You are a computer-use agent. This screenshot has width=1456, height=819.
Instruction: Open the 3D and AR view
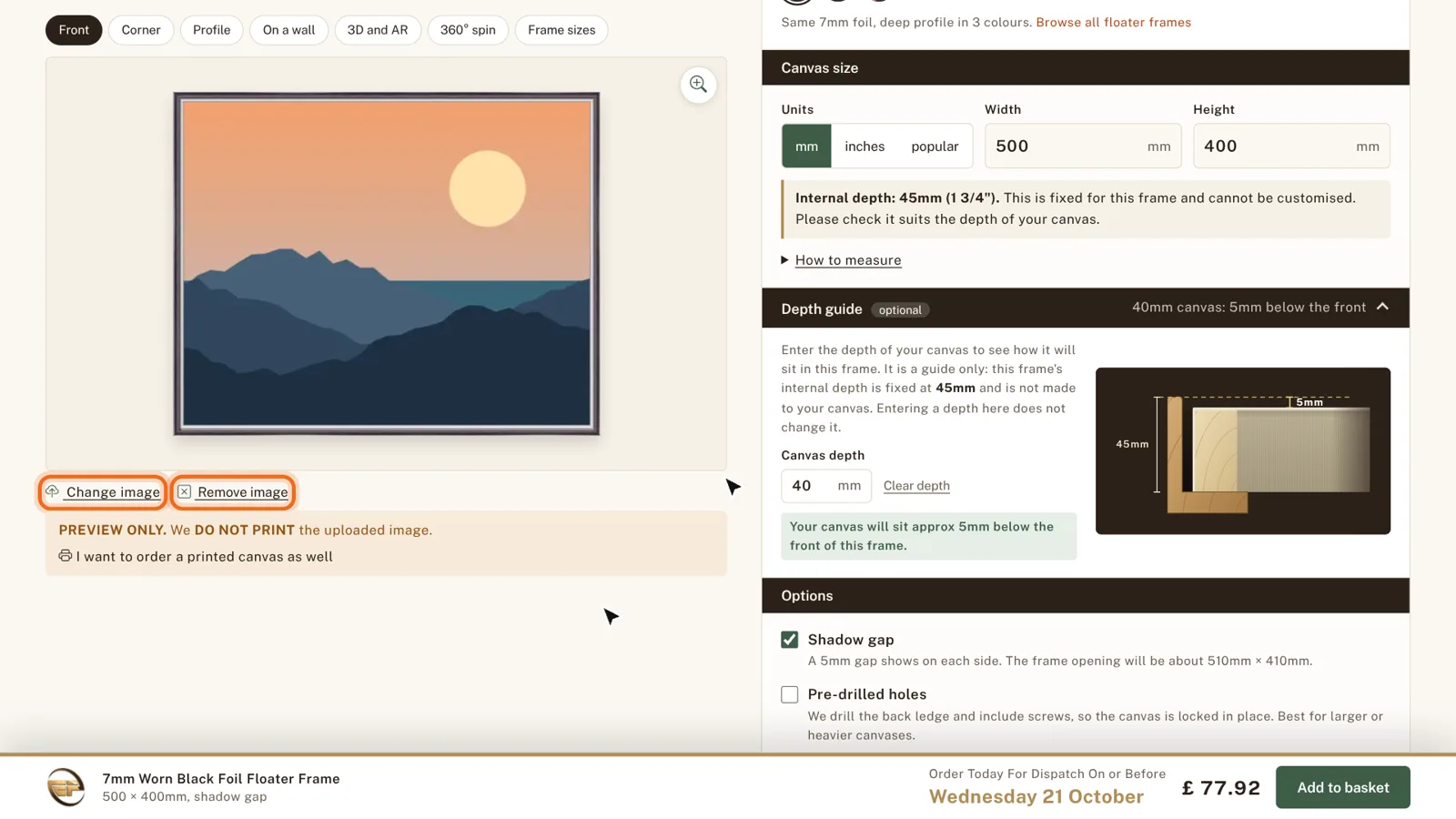click(x=378, y=30)
